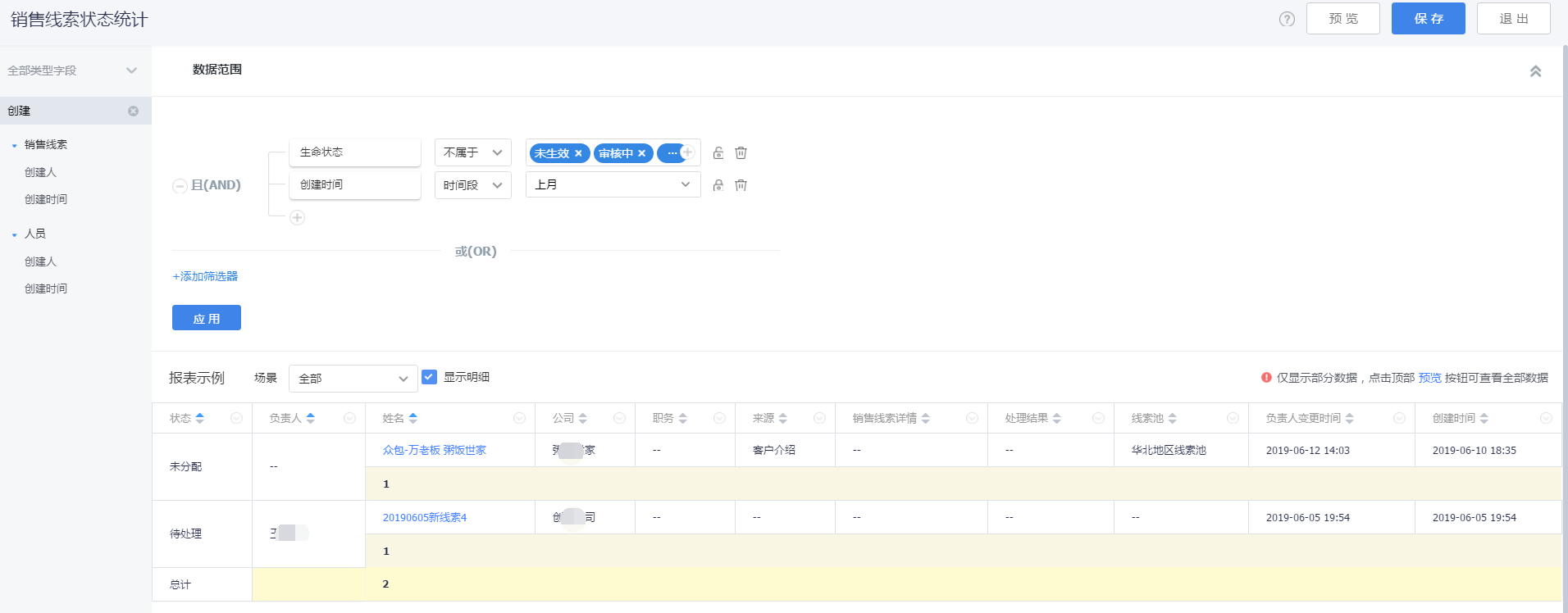Click the 生命状态 field box
Viewport: 1568px width, 613px height.
click(355, 152)
